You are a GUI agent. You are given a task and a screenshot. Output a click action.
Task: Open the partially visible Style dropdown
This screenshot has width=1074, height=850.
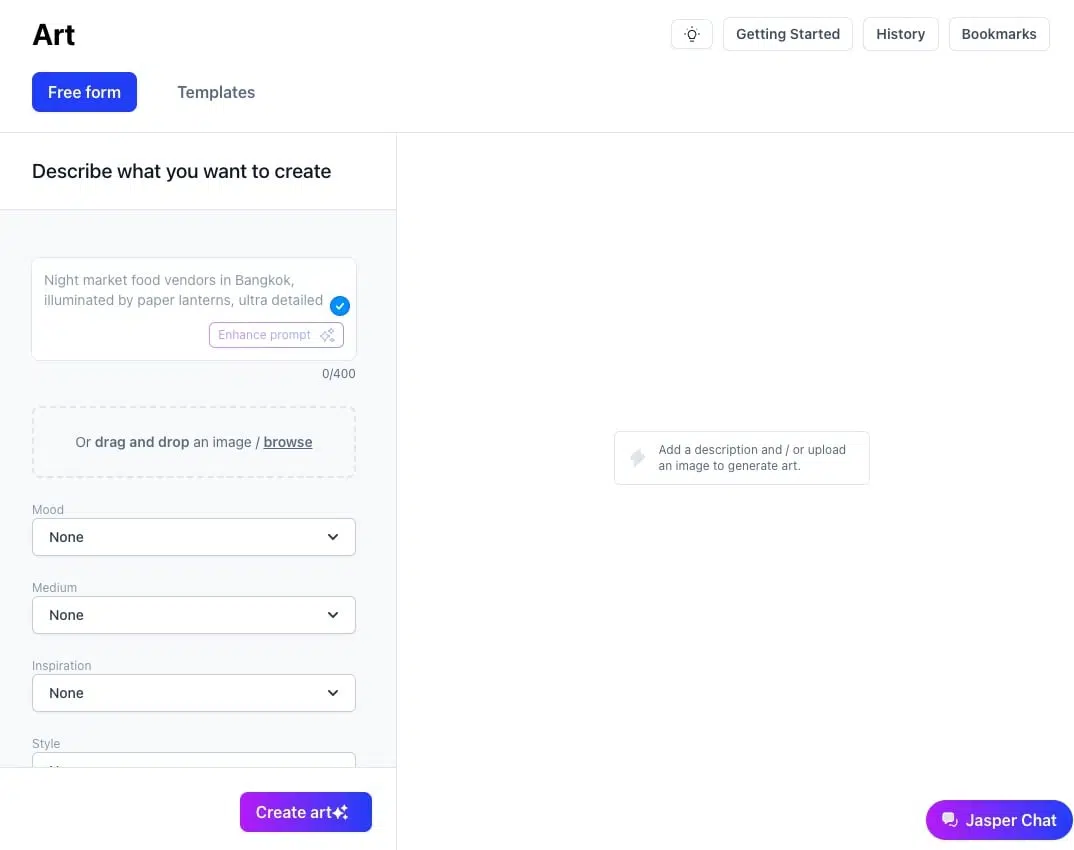pos(194,760)
